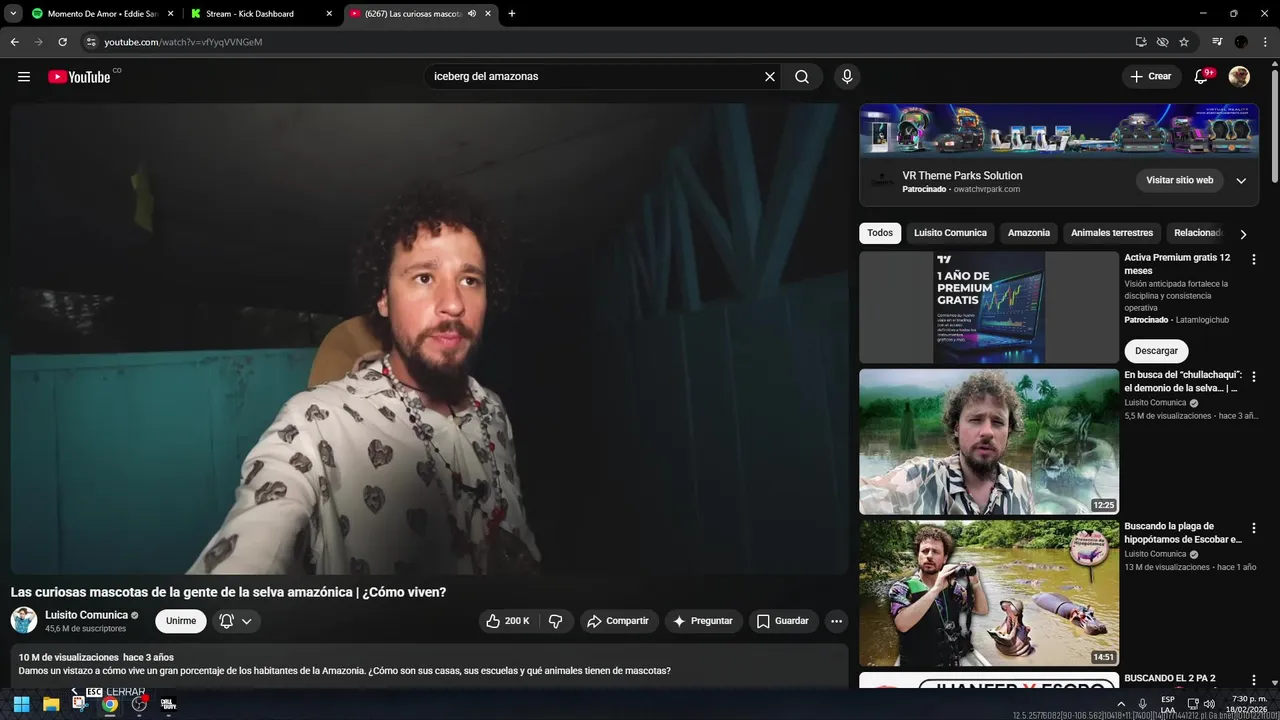
Task: Go to YouTube home via logo
Action: point(79,76)
